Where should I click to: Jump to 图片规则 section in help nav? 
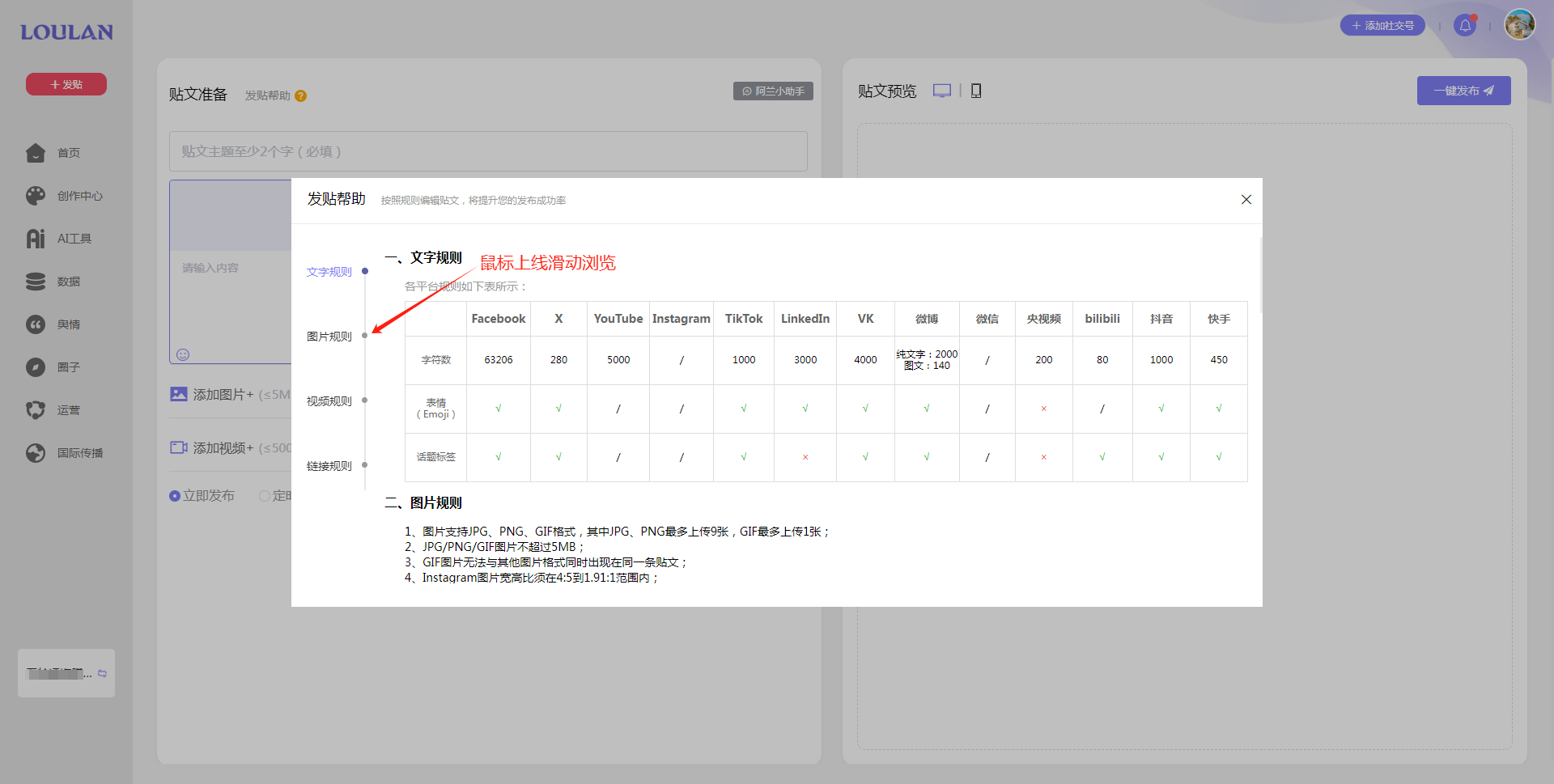(x=329, y=337)
